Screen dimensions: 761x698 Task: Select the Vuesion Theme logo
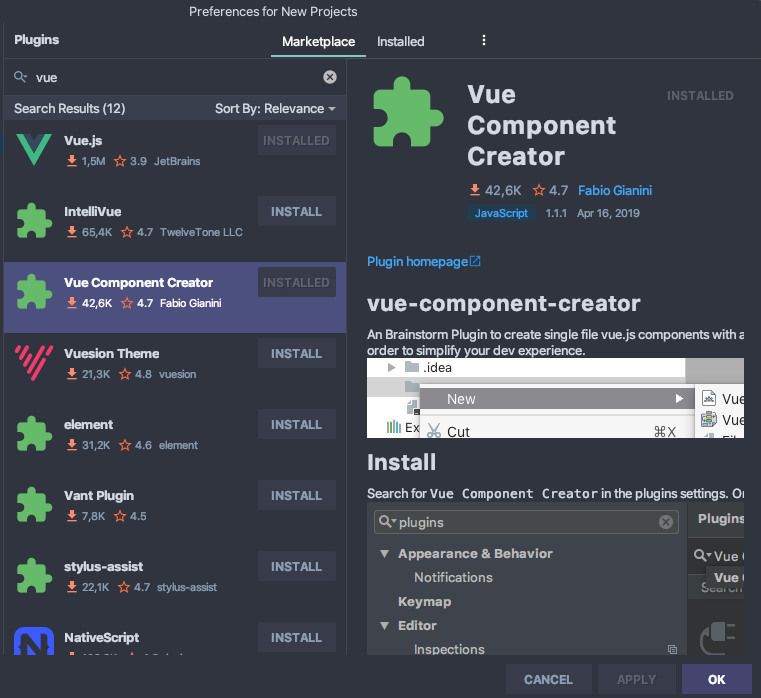[33, 363]
